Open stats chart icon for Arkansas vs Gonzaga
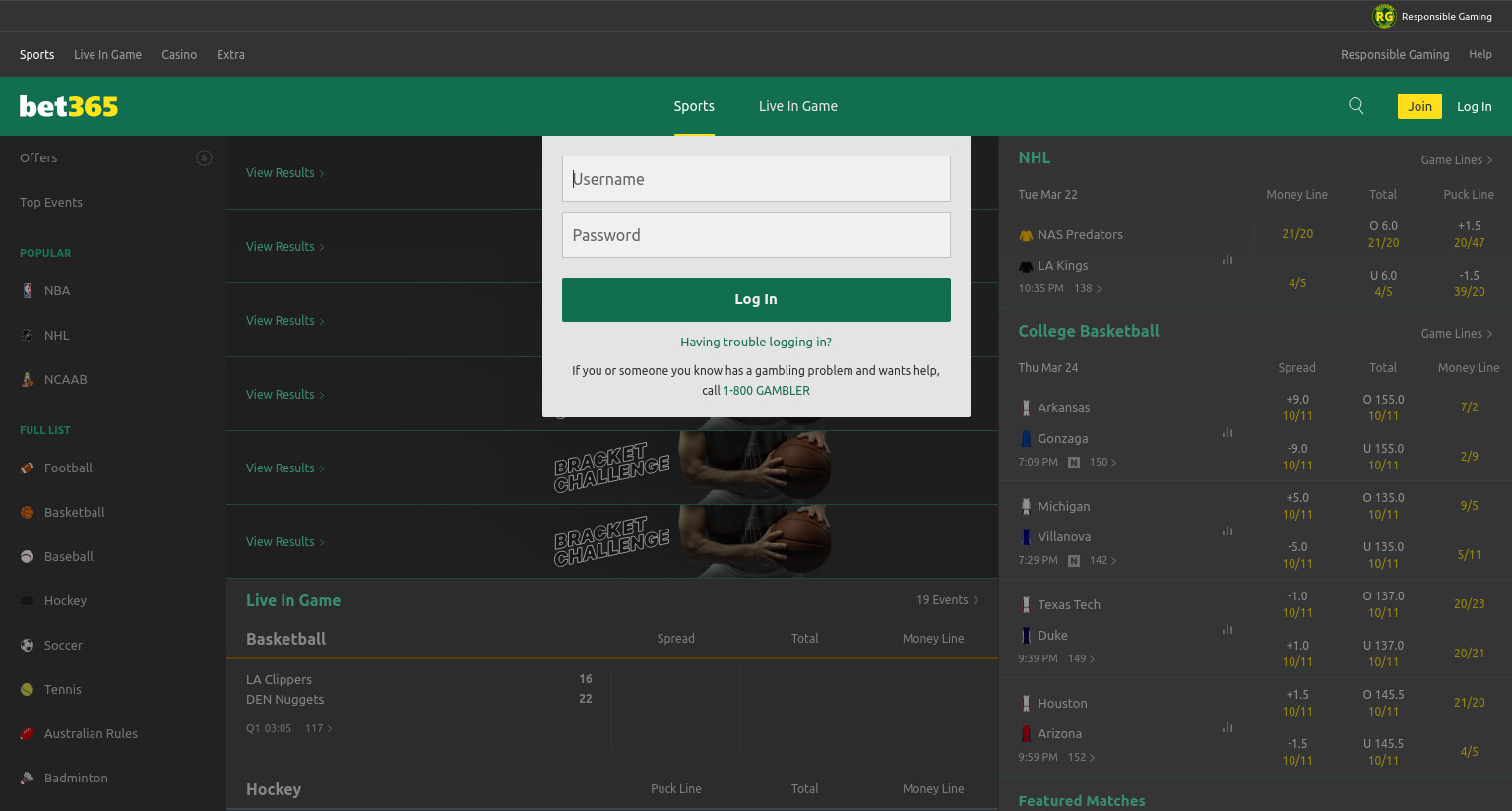The image size is (1512, 811). 1228,432
